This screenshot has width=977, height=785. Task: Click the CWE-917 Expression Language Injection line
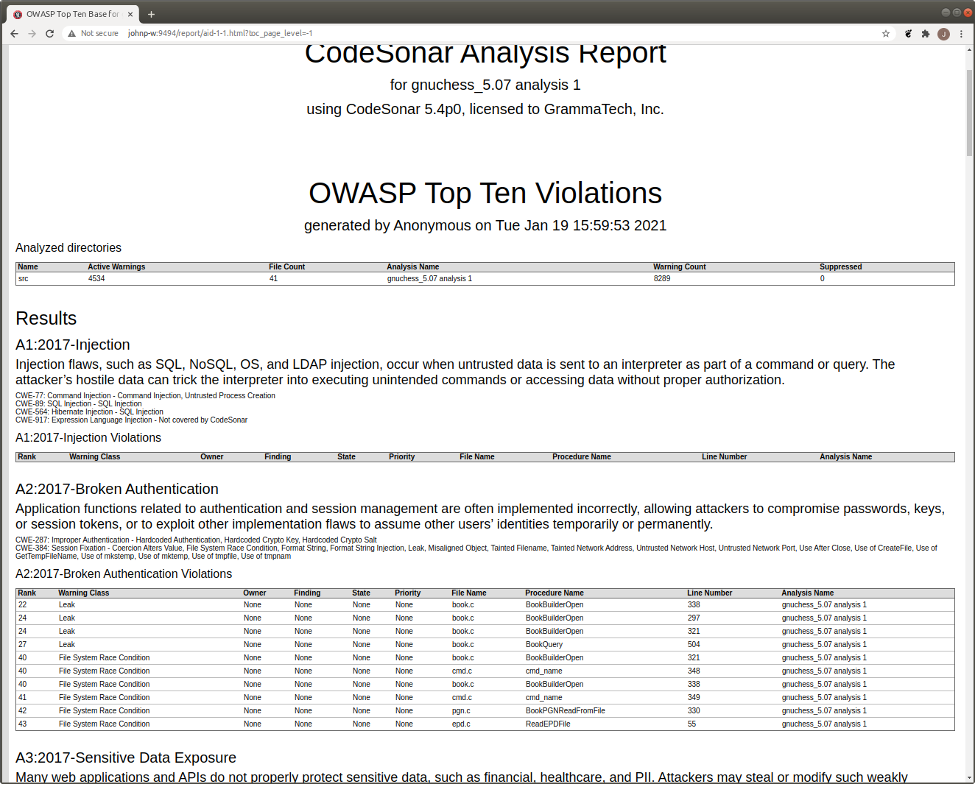[131, 420]
